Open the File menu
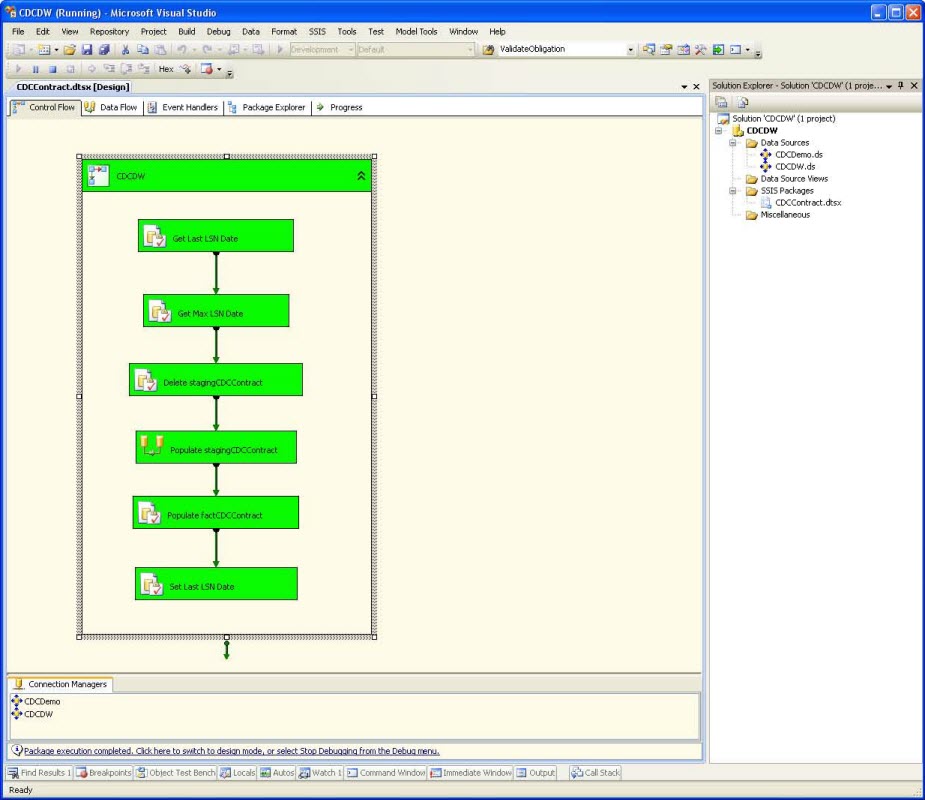 click(x=18, y=31)
